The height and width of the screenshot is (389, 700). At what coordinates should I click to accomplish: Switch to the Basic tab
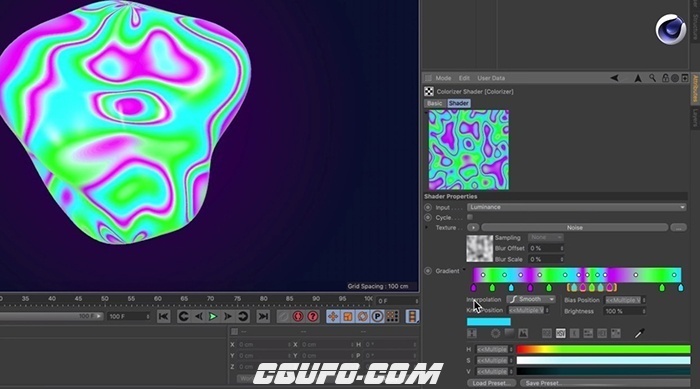coord(434,103)
